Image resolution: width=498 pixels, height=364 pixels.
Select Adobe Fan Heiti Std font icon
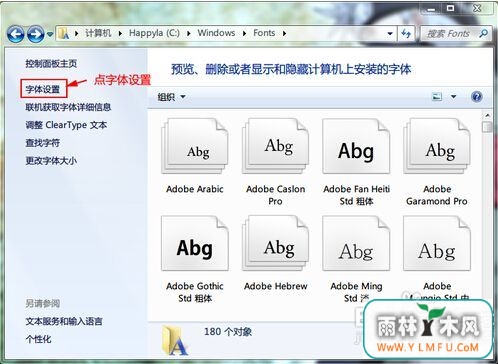356,146
